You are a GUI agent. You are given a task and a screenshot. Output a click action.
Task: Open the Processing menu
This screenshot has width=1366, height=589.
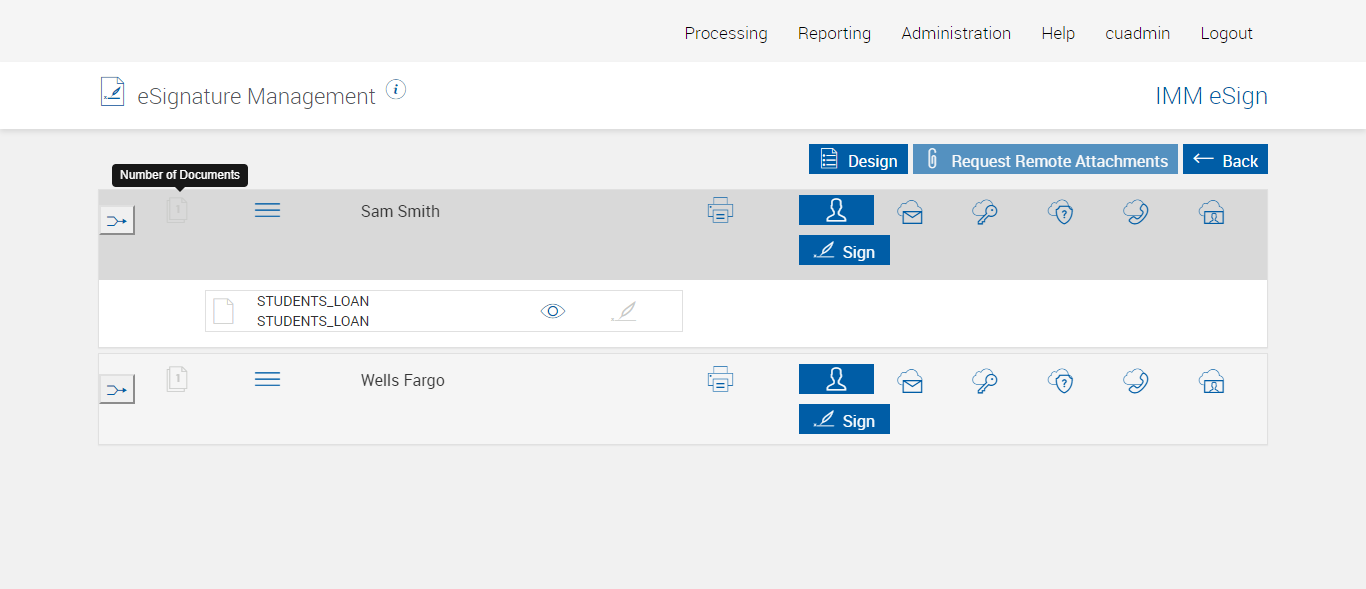pyautogui.click(x=726, y=33)
